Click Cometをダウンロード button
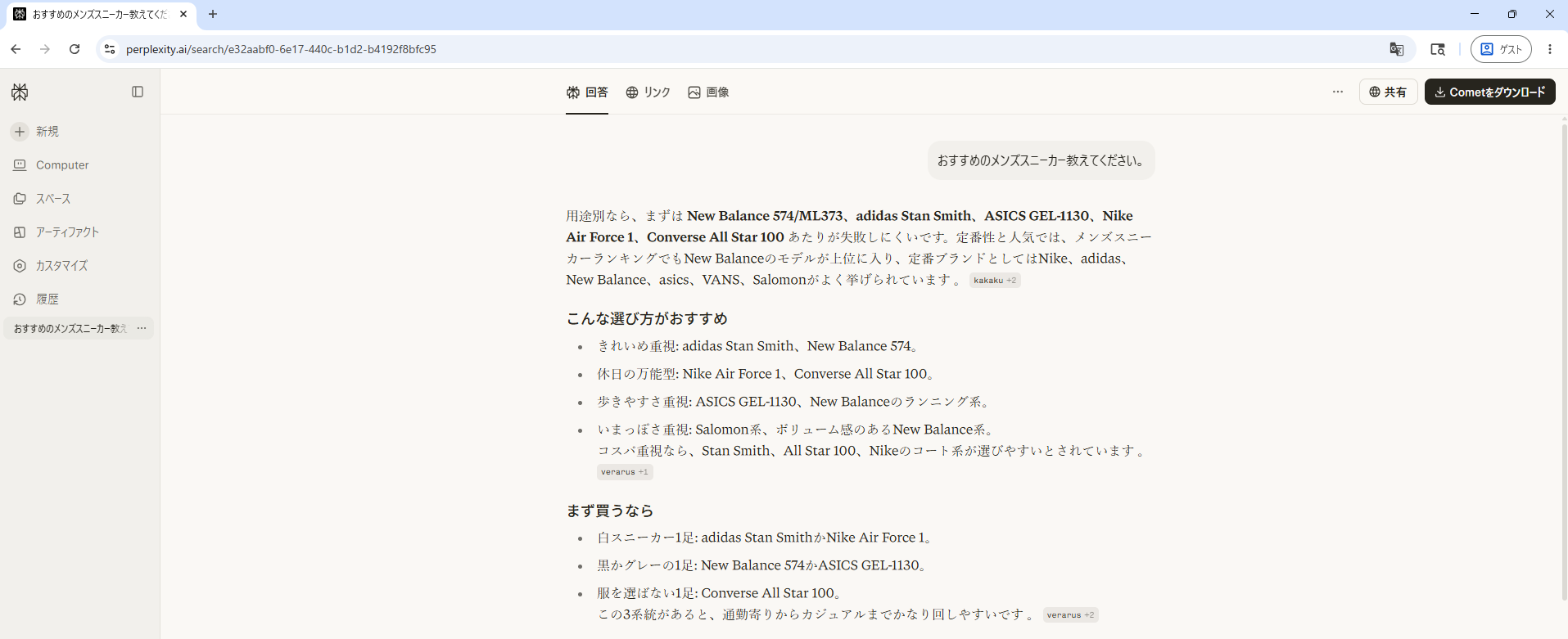The height and width of the screenshot is (639, 1568). click(1489, 92)
